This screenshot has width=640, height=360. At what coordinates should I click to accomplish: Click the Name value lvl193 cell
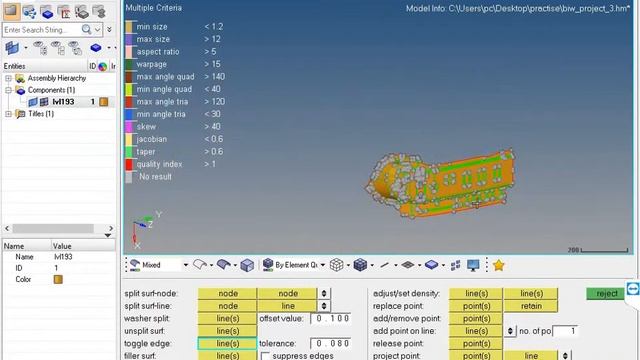pyautogui.click(x=63, y=257)
